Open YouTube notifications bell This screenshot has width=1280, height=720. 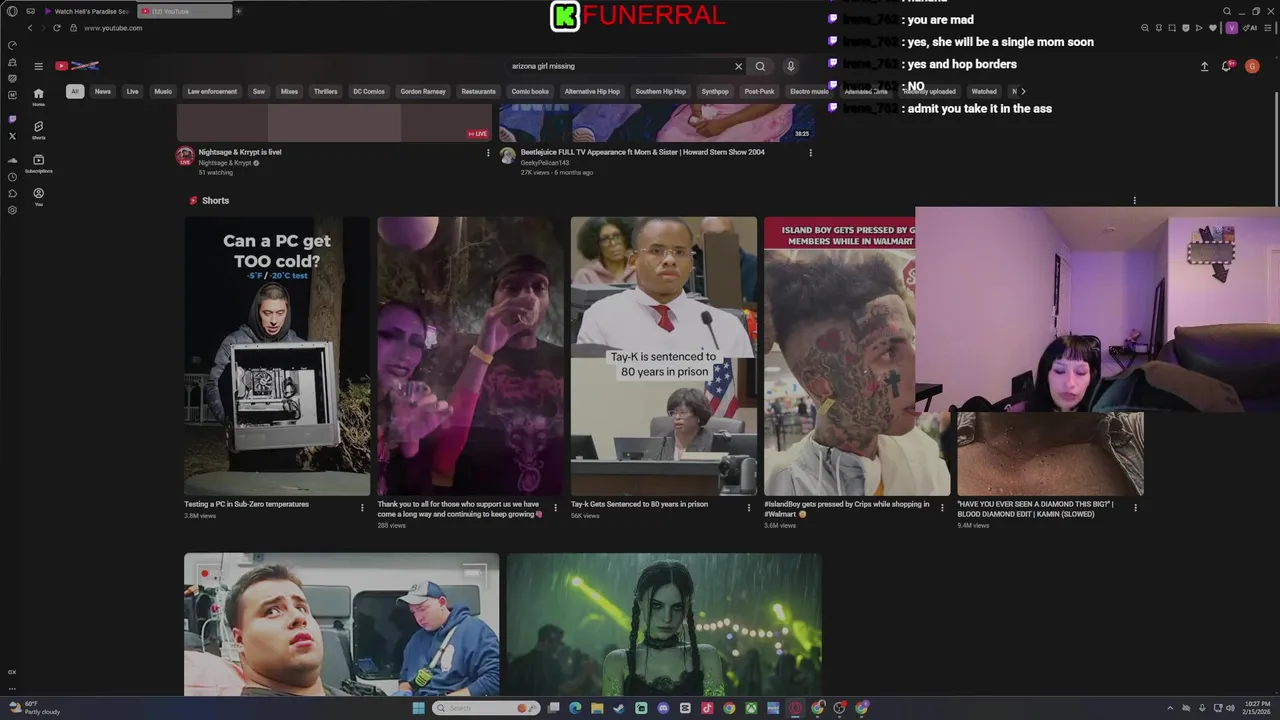1227,66
